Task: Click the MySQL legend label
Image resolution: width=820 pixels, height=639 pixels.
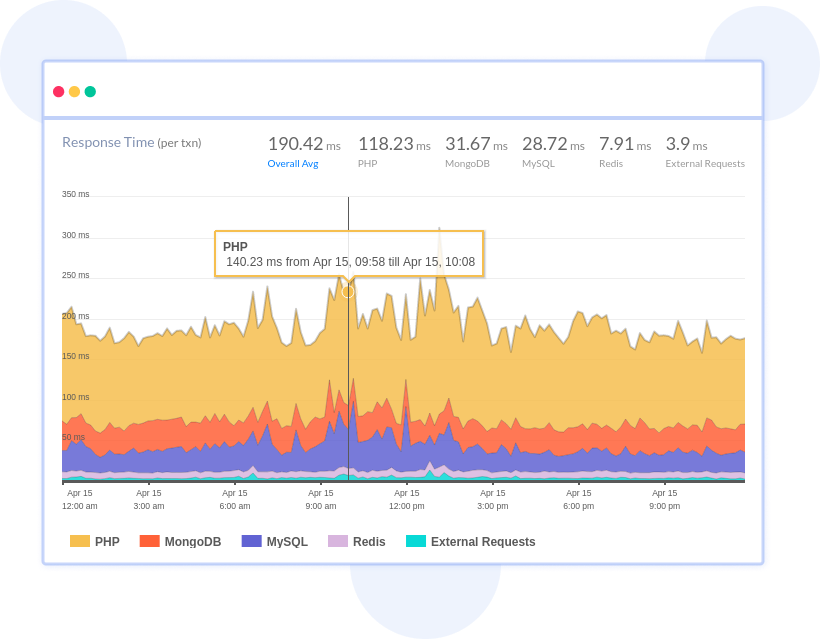Action: click(287, 542)
